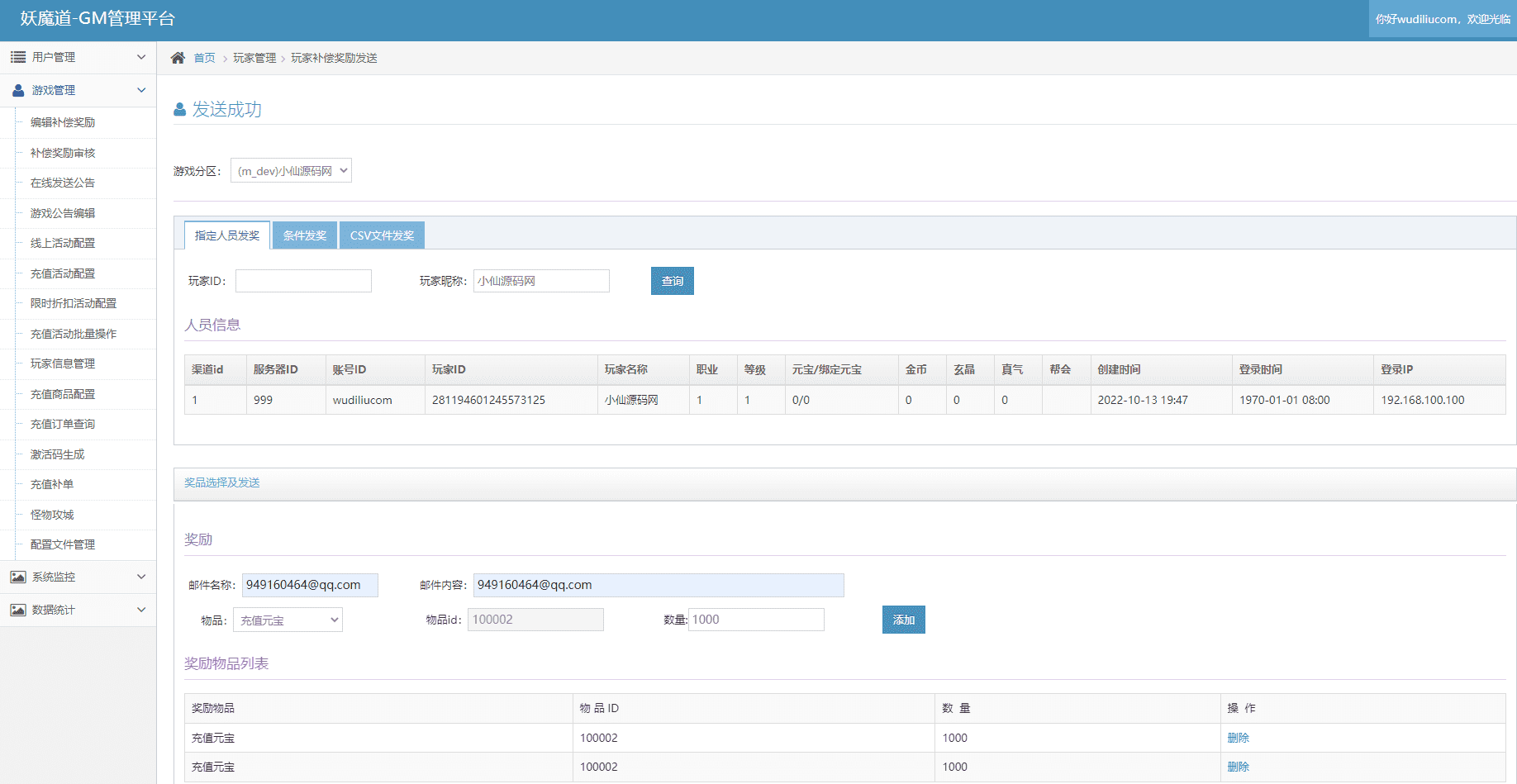Open 充值补单 in sidebar
Image resolution: width=1517 pixels, height=784 pixels.
pyautogui.click(x=52, y=484)
